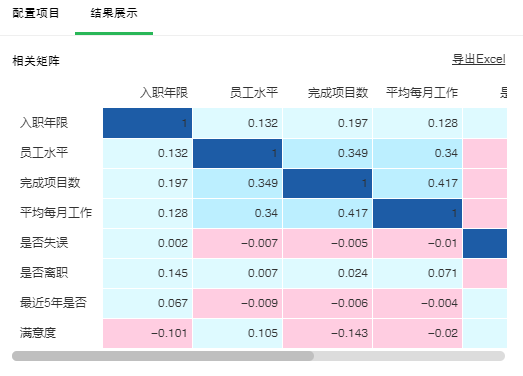The image size is (523, 376).
Task: Select the 结果展示 tab
Action: coord(114,13)
